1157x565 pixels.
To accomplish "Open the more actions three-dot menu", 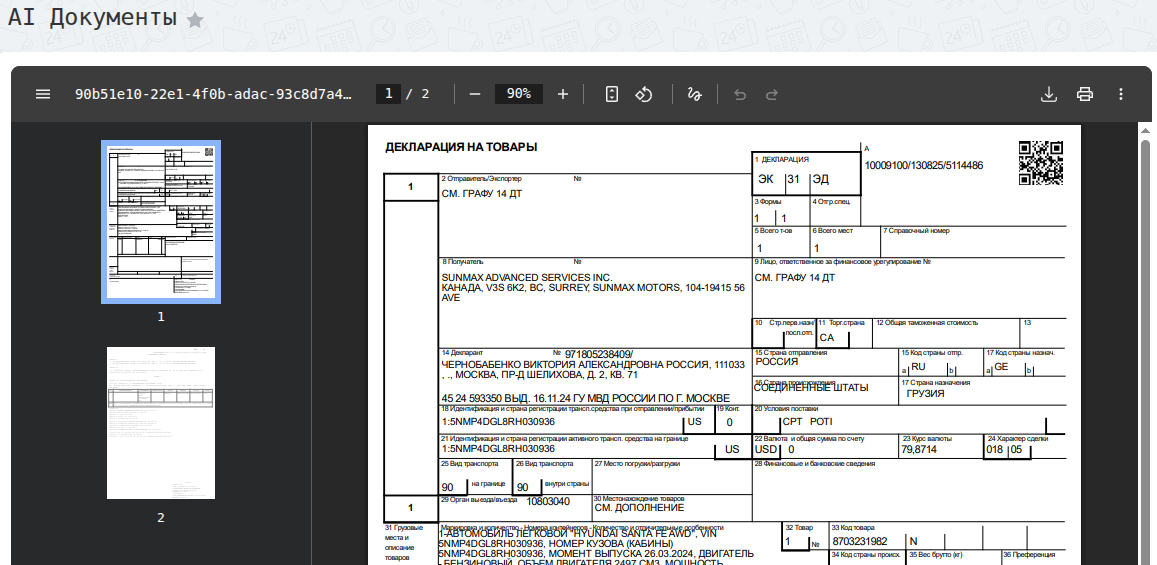I will coord(1121,94).
